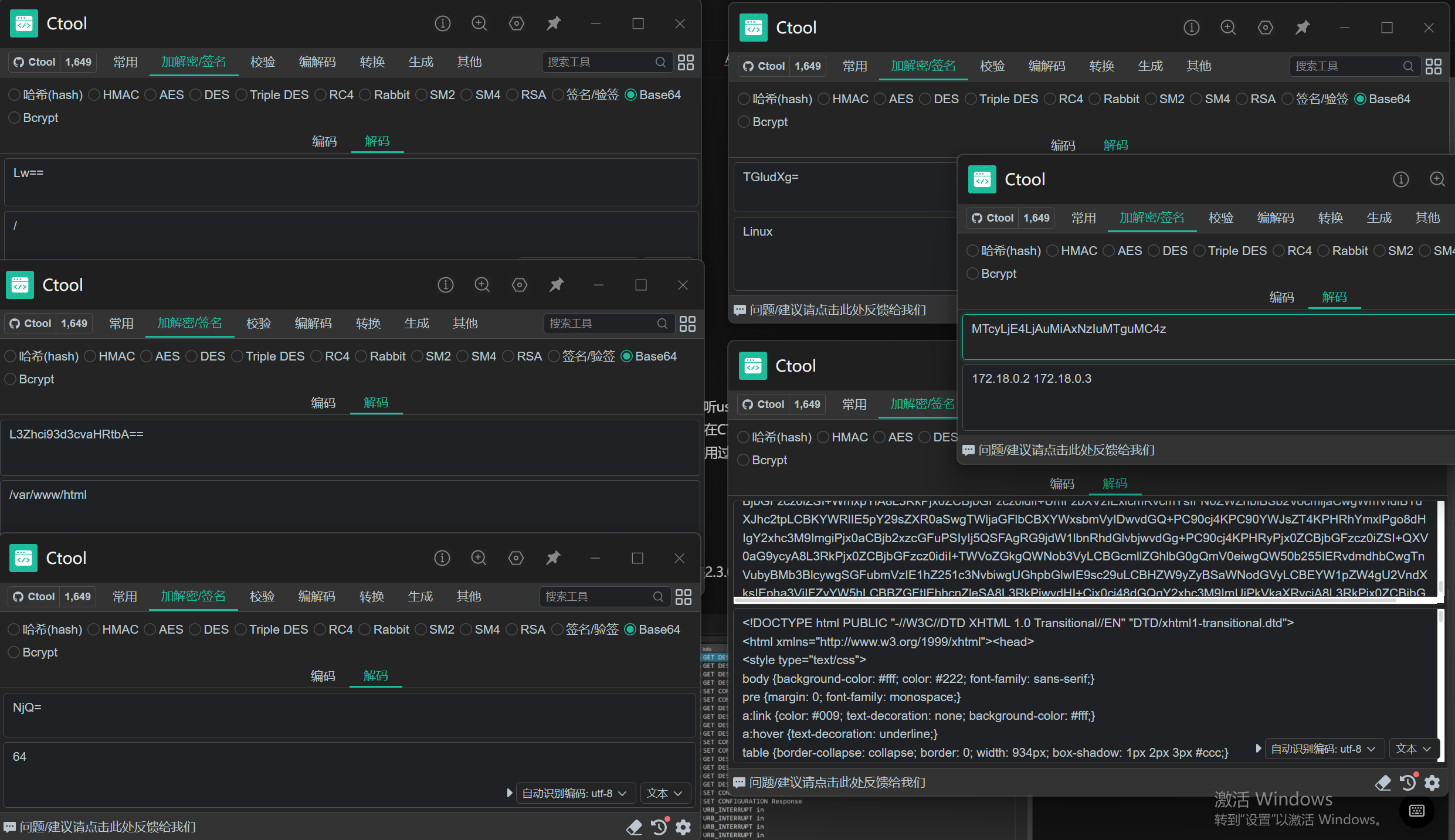
Task: Select the RSA radio in the NjQ= window
Action: [511, 630]
